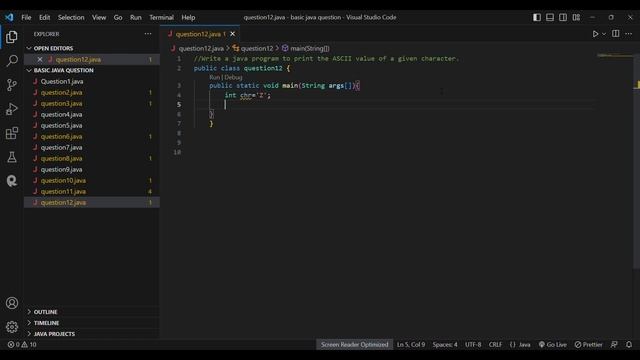Open the Accounts icon

point(12,303)
